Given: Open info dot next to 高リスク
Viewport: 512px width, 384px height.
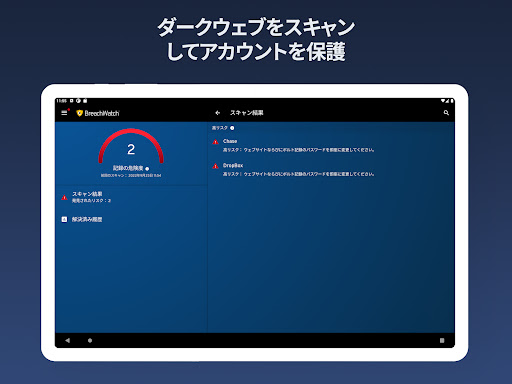Looking at the screenshot, I should pos(232,128).
